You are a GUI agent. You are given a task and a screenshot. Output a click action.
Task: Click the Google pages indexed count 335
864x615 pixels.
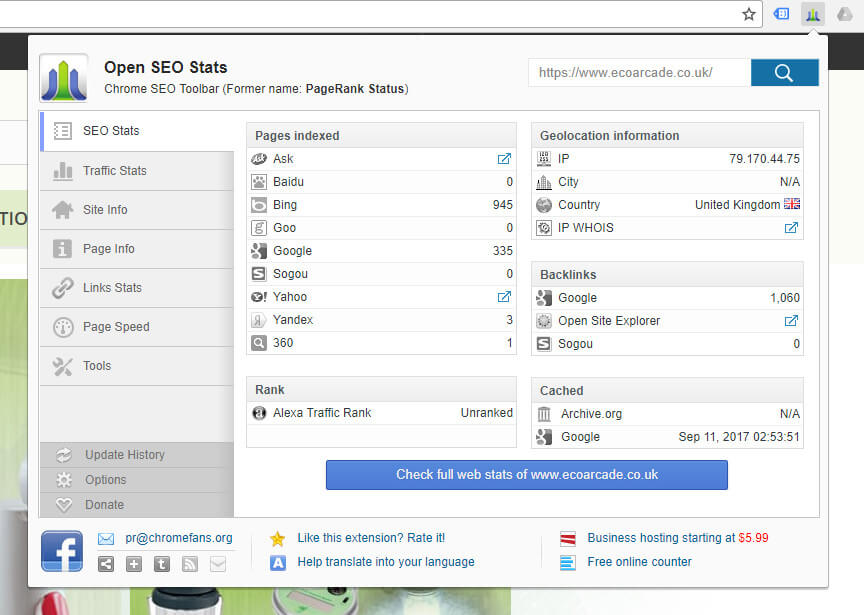pyautogui.click(x=503, y=251)
